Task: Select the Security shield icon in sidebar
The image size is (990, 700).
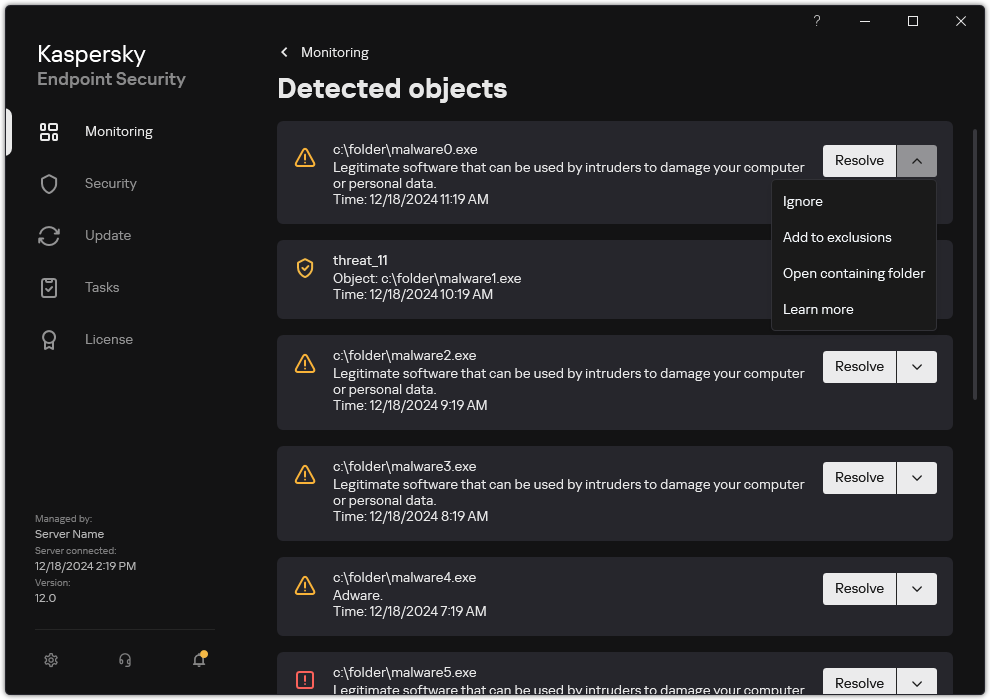Action: point(49,183)
